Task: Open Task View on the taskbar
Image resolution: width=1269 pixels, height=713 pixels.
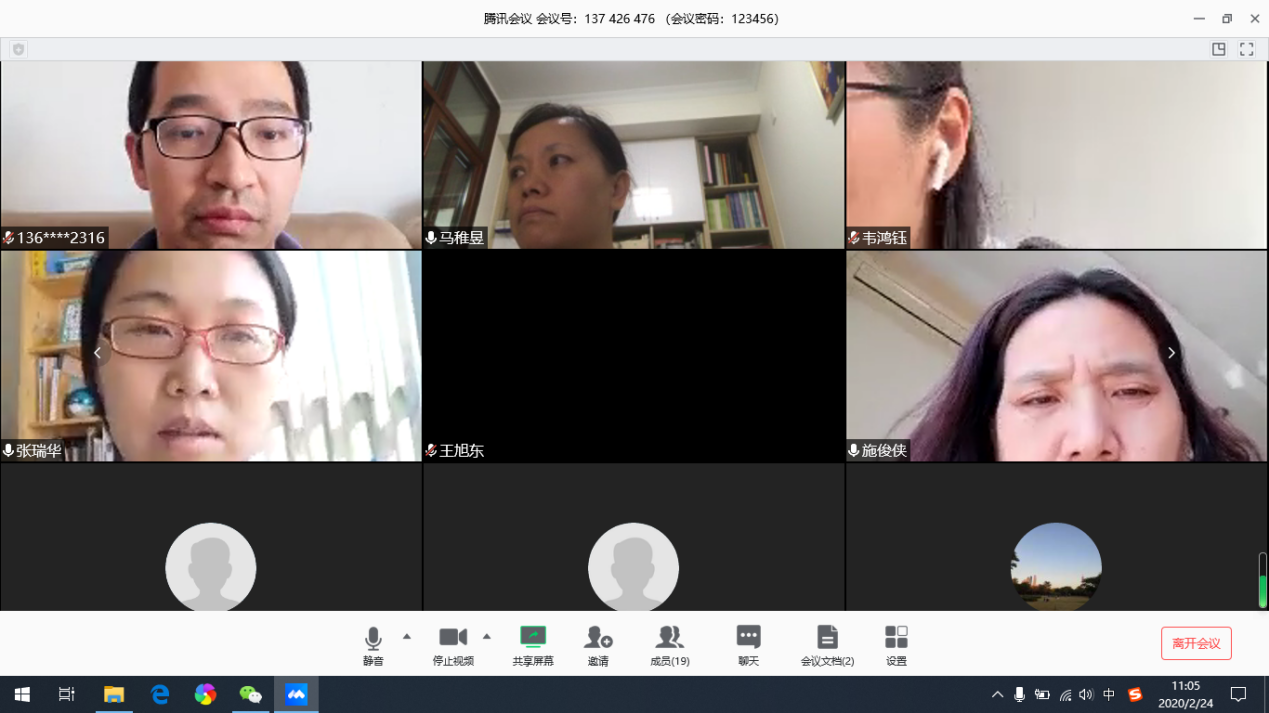Action: [x=67, y=694]
